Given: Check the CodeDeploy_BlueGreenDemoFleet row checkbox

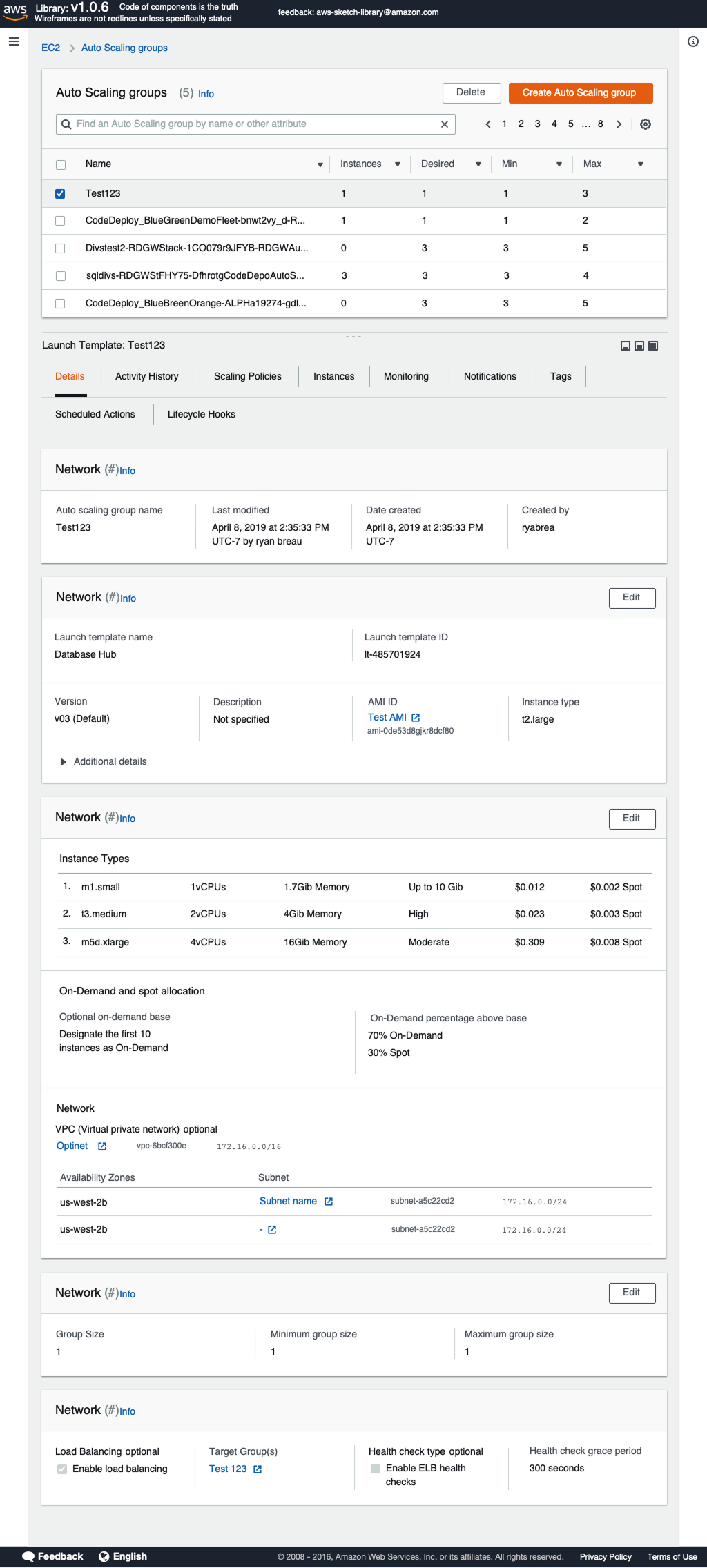Looking at the screenshot, I should click(60, 221).
